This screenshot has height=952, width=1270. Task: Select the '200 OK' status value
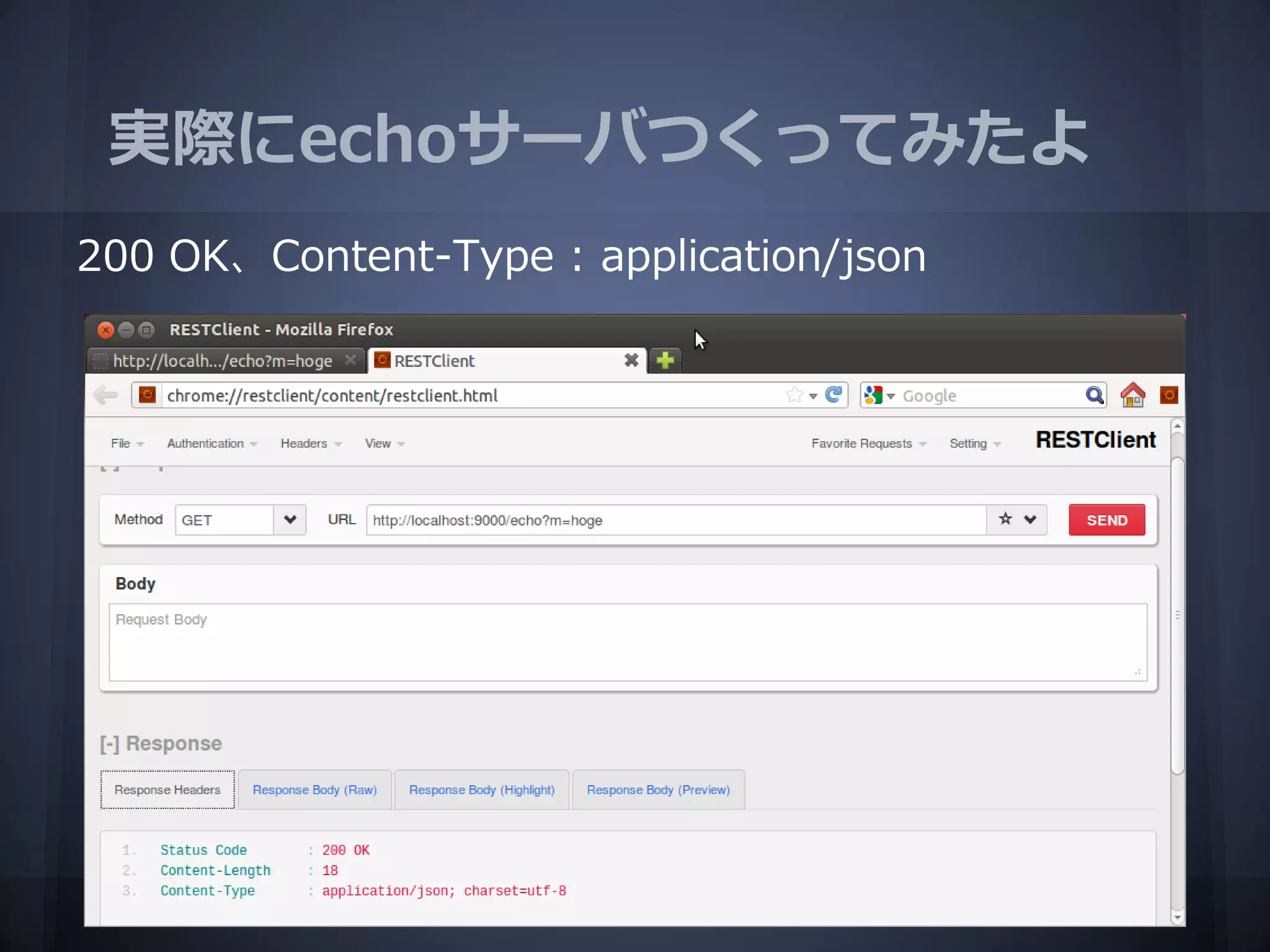click(x=345, y=850)
